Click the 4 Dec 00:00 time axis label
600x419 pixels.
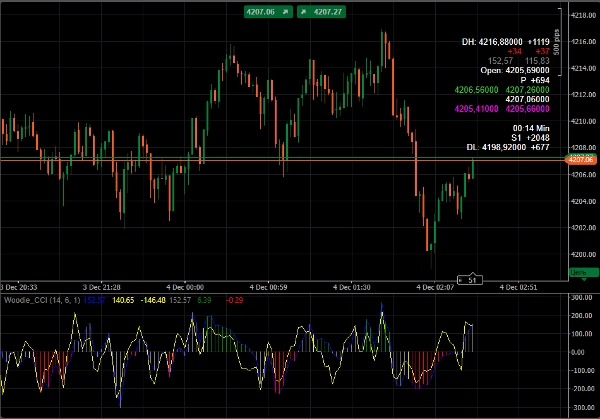point(188,286)
